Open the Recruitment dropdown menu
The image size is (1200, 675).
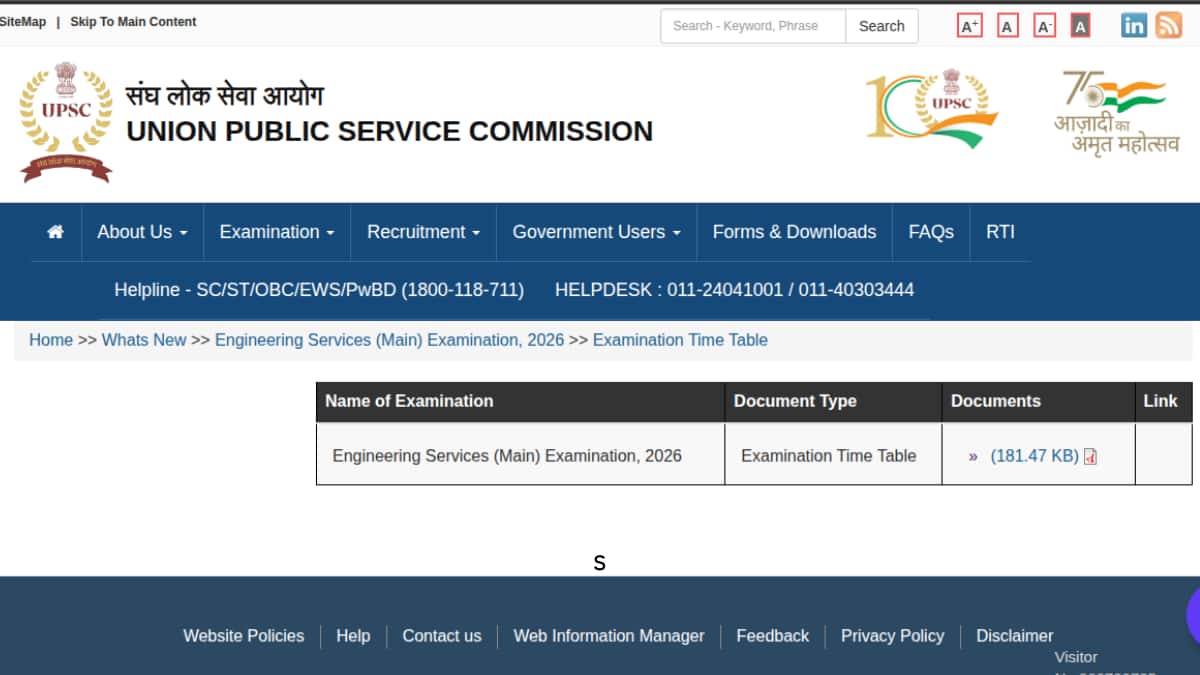click(423, 232)
